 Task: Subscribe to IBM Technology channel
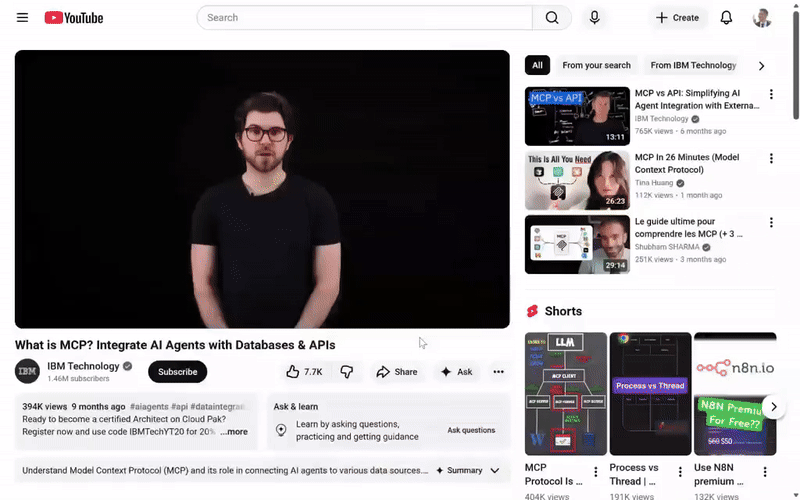(178, 372)
